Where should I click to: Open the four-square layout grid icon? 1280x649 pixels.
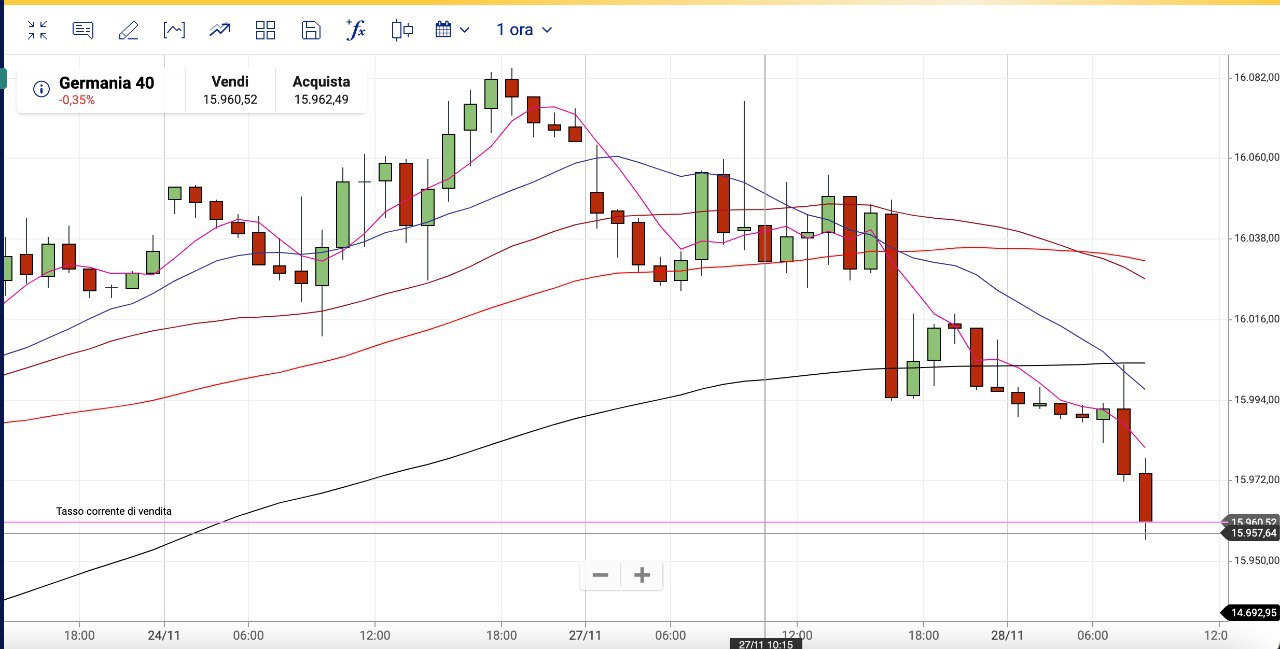265,30
